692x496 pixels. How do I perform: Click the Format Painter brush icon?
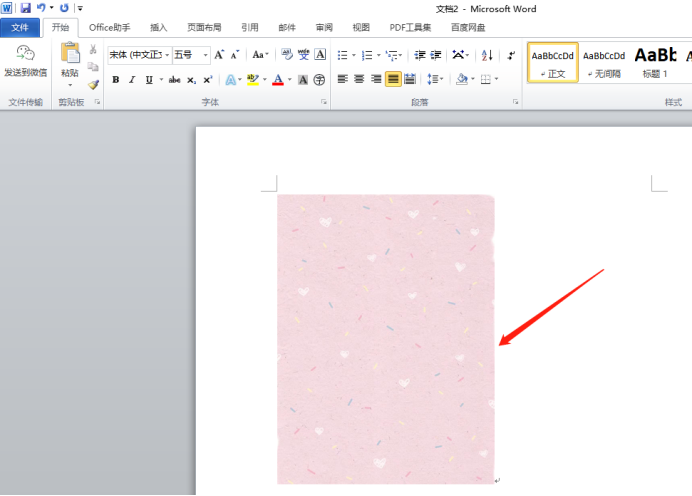click(93, 84)
